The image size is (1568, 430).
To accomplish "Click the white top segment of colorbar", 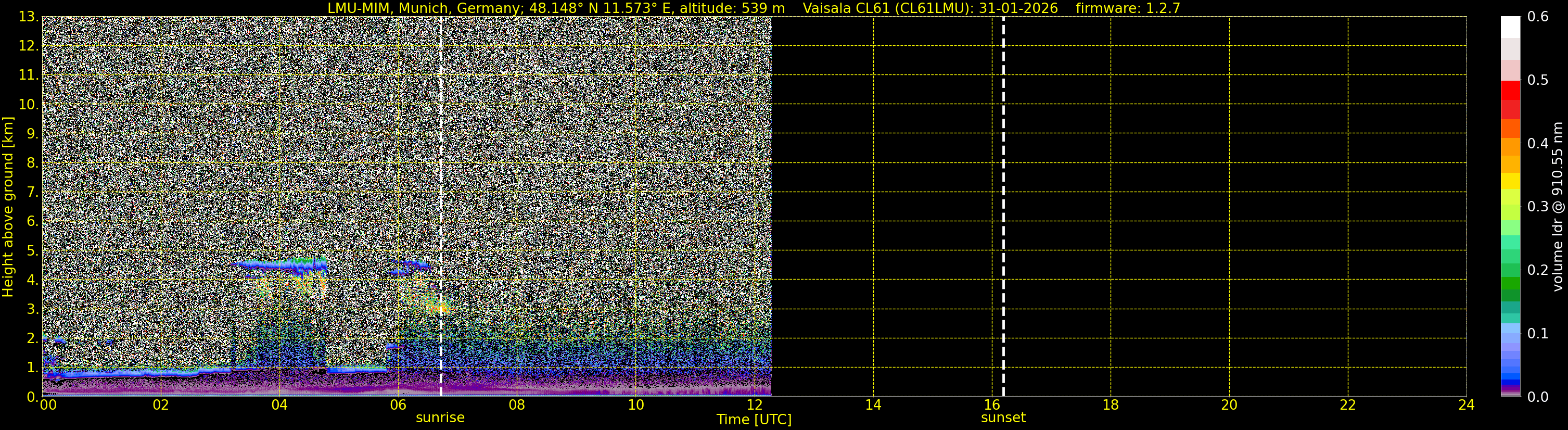I will (x=1510, y=28).
